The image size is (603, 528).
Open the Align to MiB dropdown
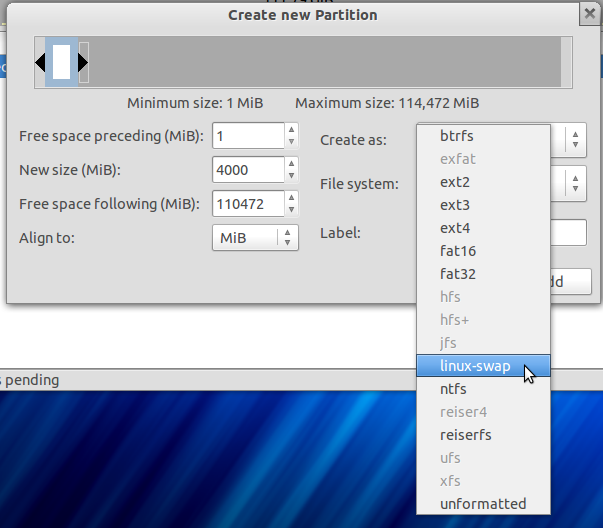(256, 238)
